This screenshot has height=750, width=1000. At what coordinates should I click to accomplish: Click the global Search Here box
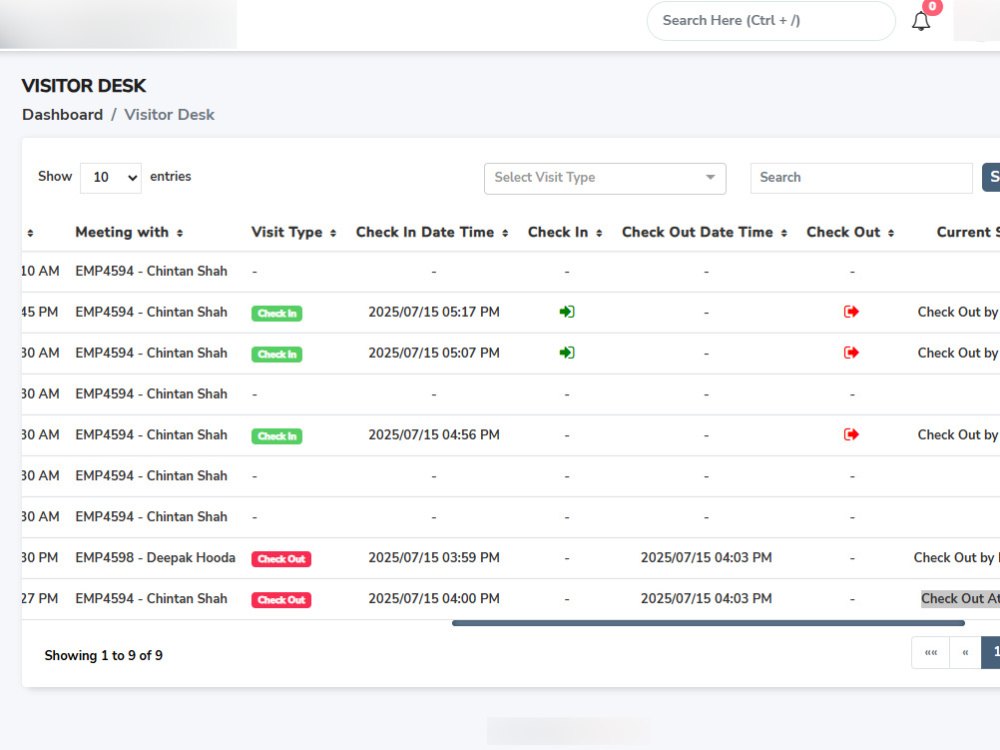771,21
